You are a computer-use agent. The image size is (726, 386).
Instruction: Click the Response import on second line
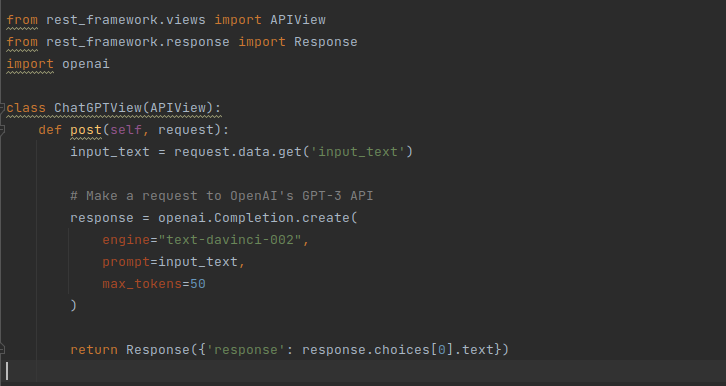tap(325, 42)
